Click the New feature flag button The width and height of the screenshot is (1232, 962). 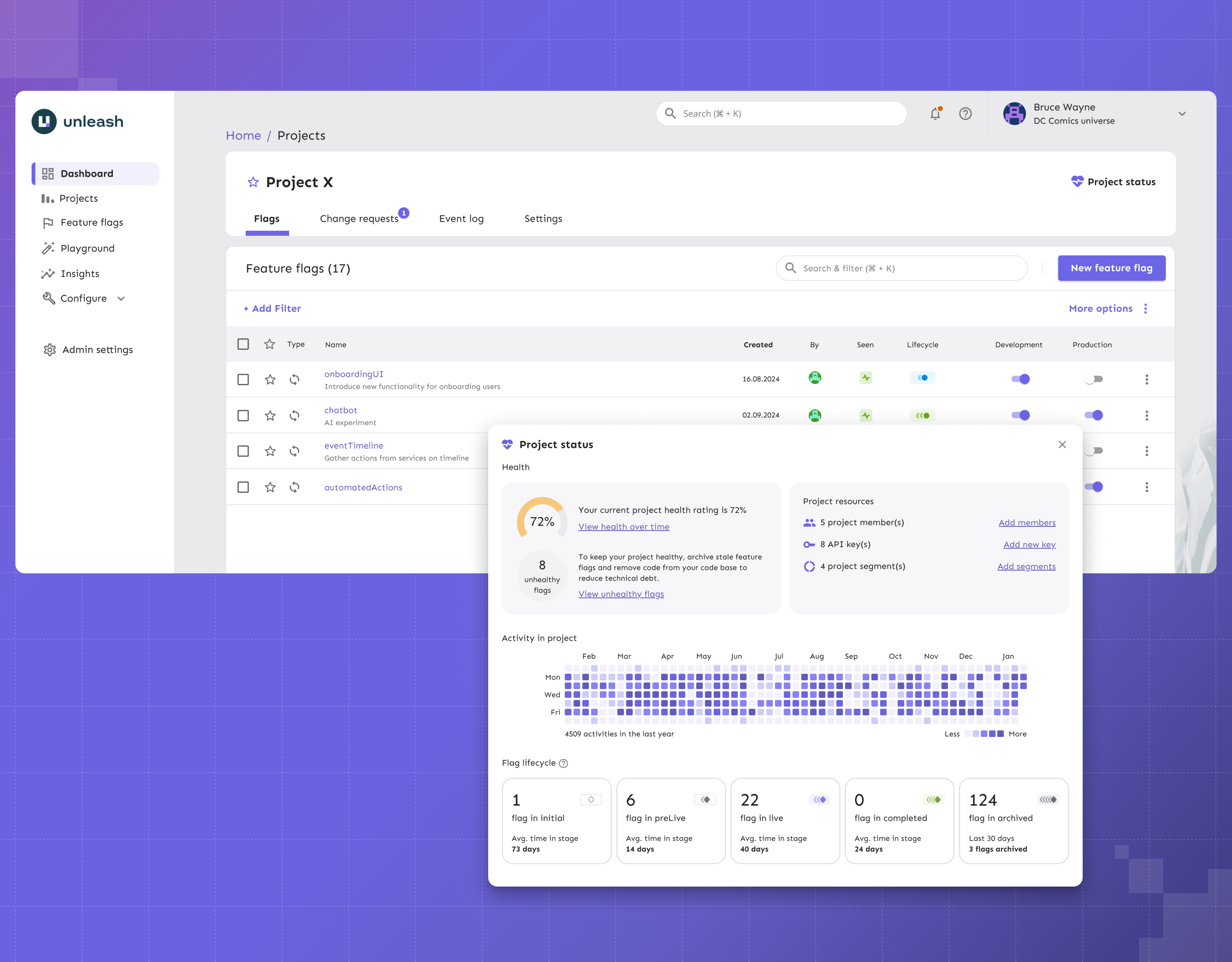[x=1111, y=268]
